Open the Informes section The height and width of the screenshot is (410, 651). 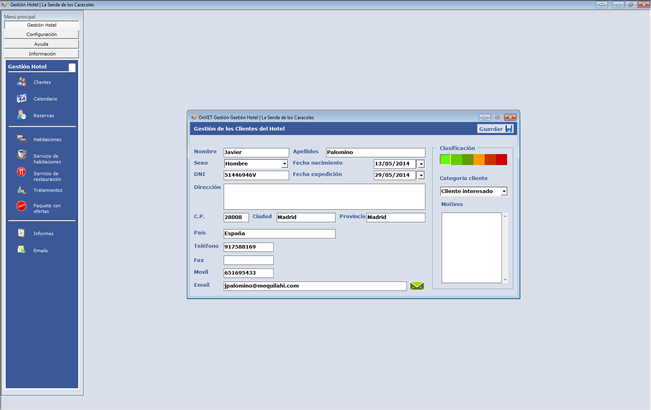21,233
